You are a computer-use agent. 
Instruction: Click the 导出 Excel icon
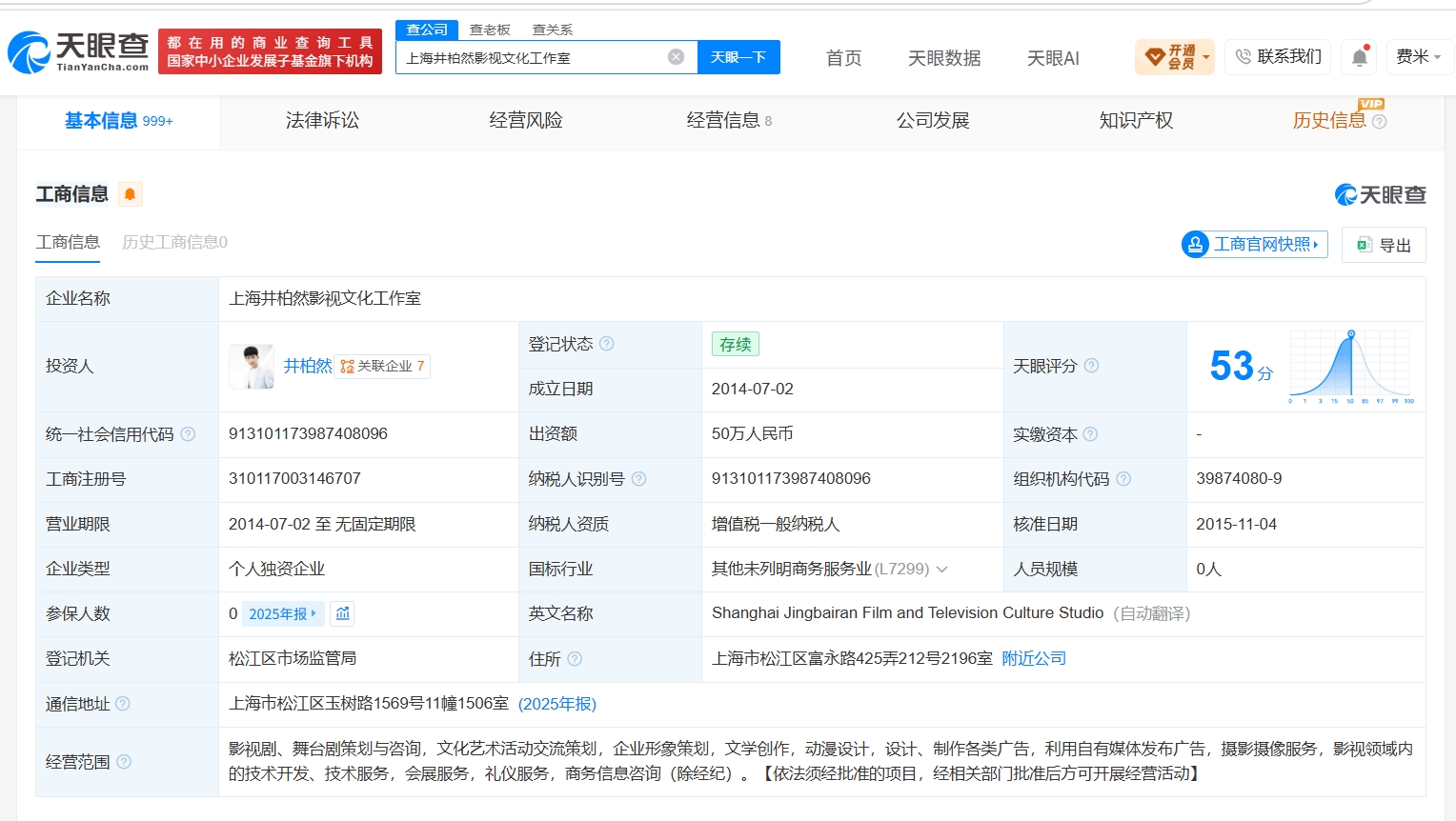(1365, 245)
